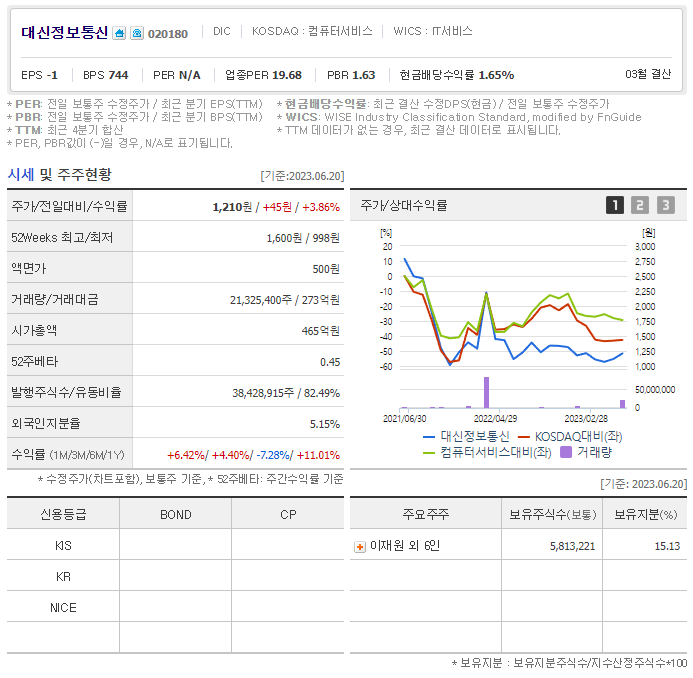Click the 보유지분(%) column header
The width and height of the screenshot is (693, 678).
(x=645, y=514)
